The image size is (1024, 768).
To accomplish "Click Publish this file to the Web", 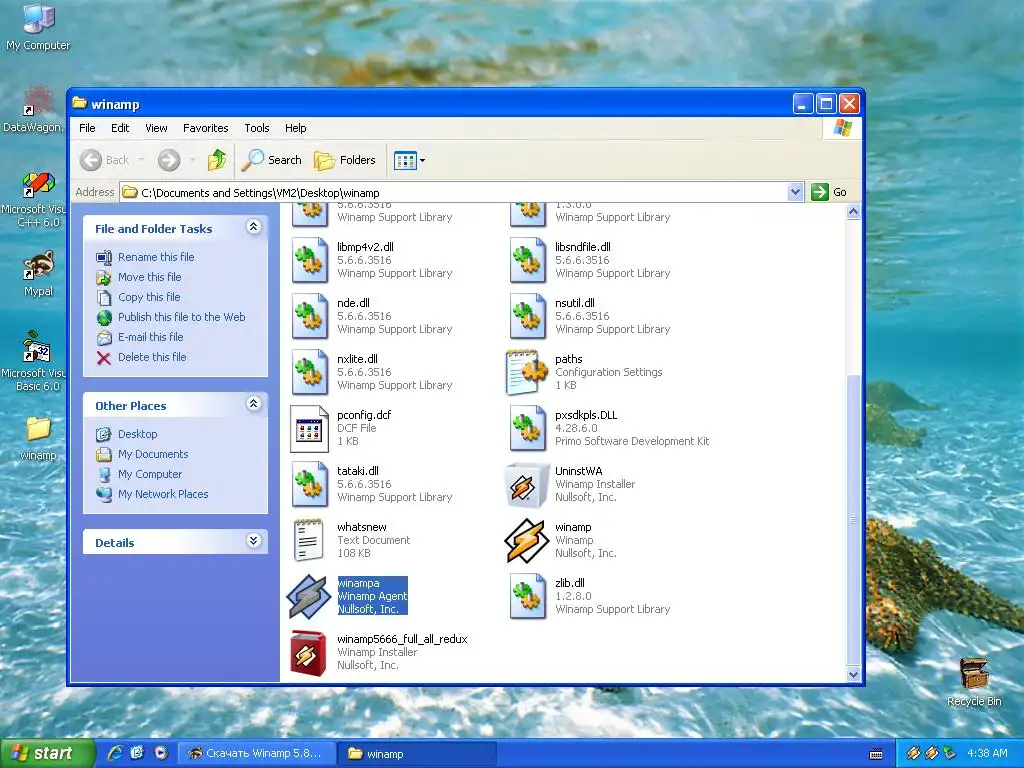I will click(x=182, y=317).
